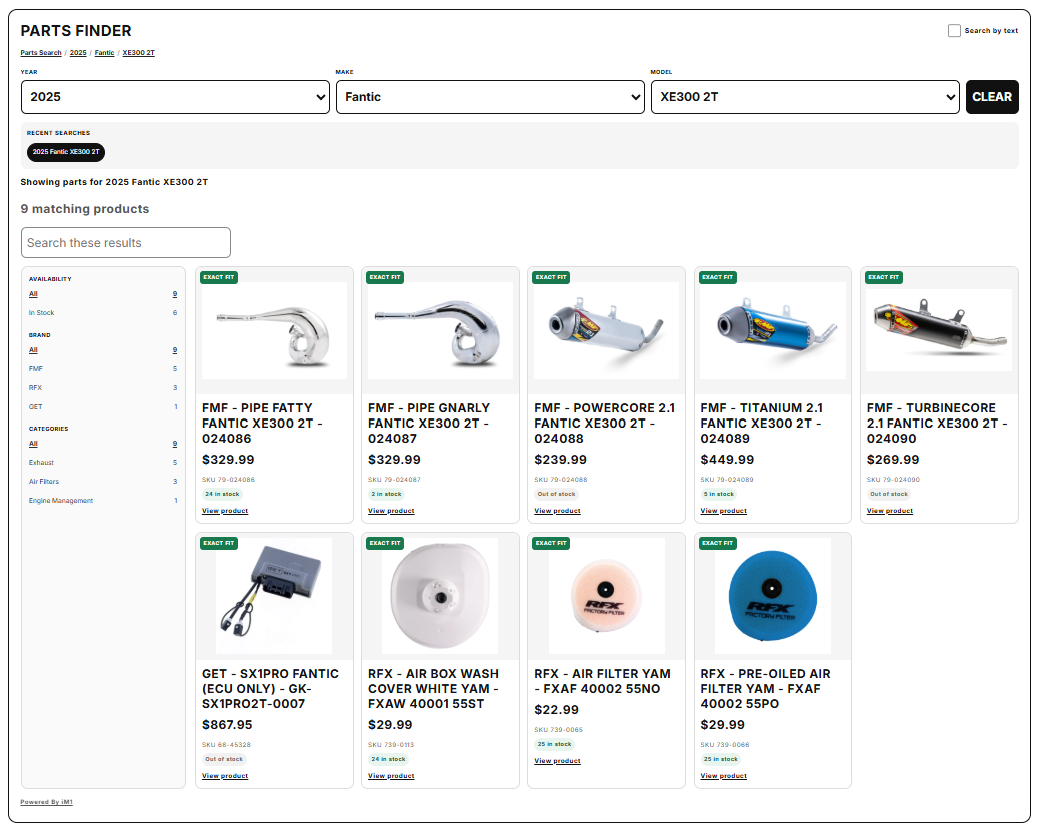View product for FMF Powercore 2.1

tap(557, 511)
